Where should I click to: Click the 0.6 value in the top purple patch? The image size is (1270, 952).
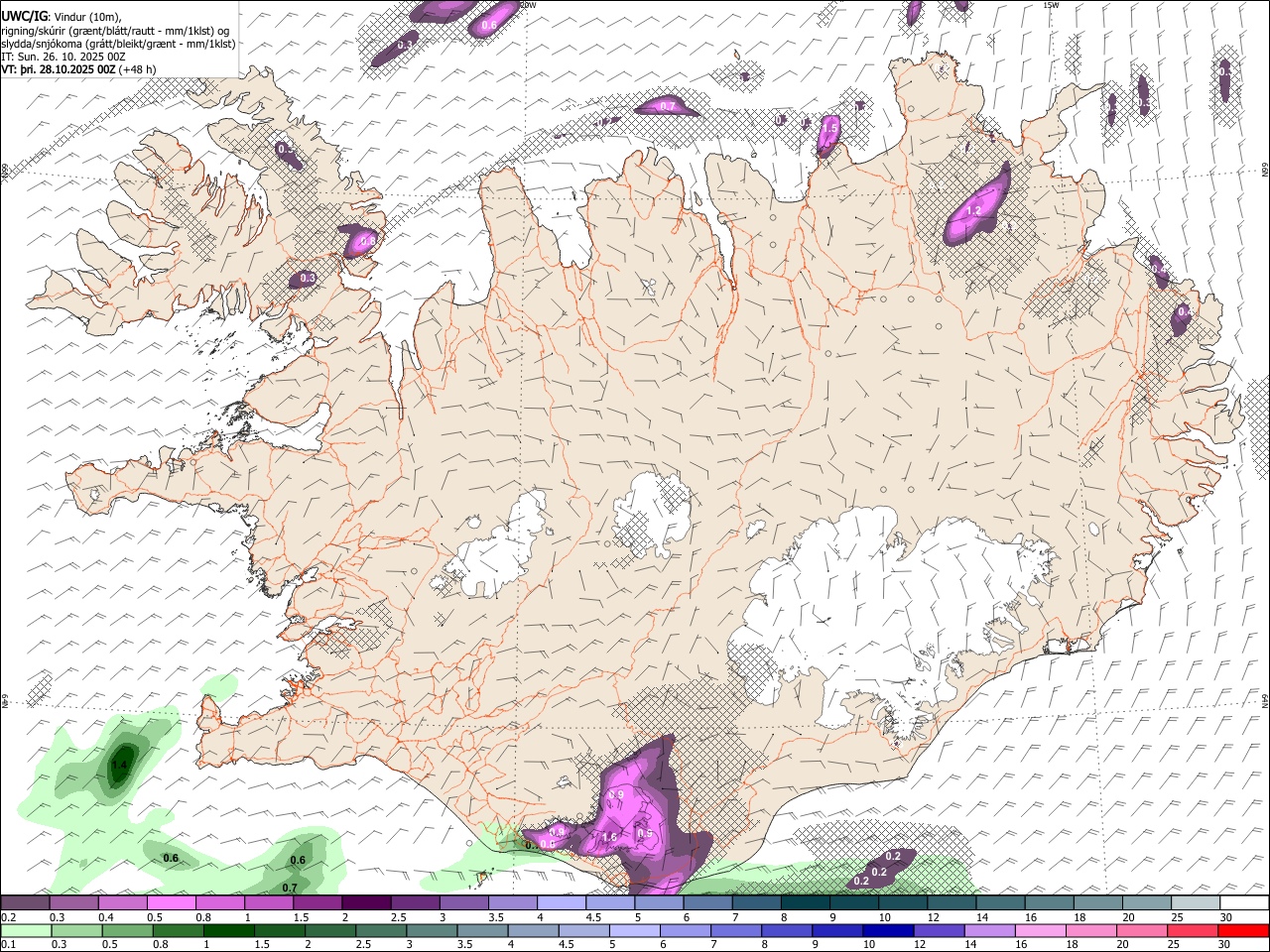click(x=488, y=25)
